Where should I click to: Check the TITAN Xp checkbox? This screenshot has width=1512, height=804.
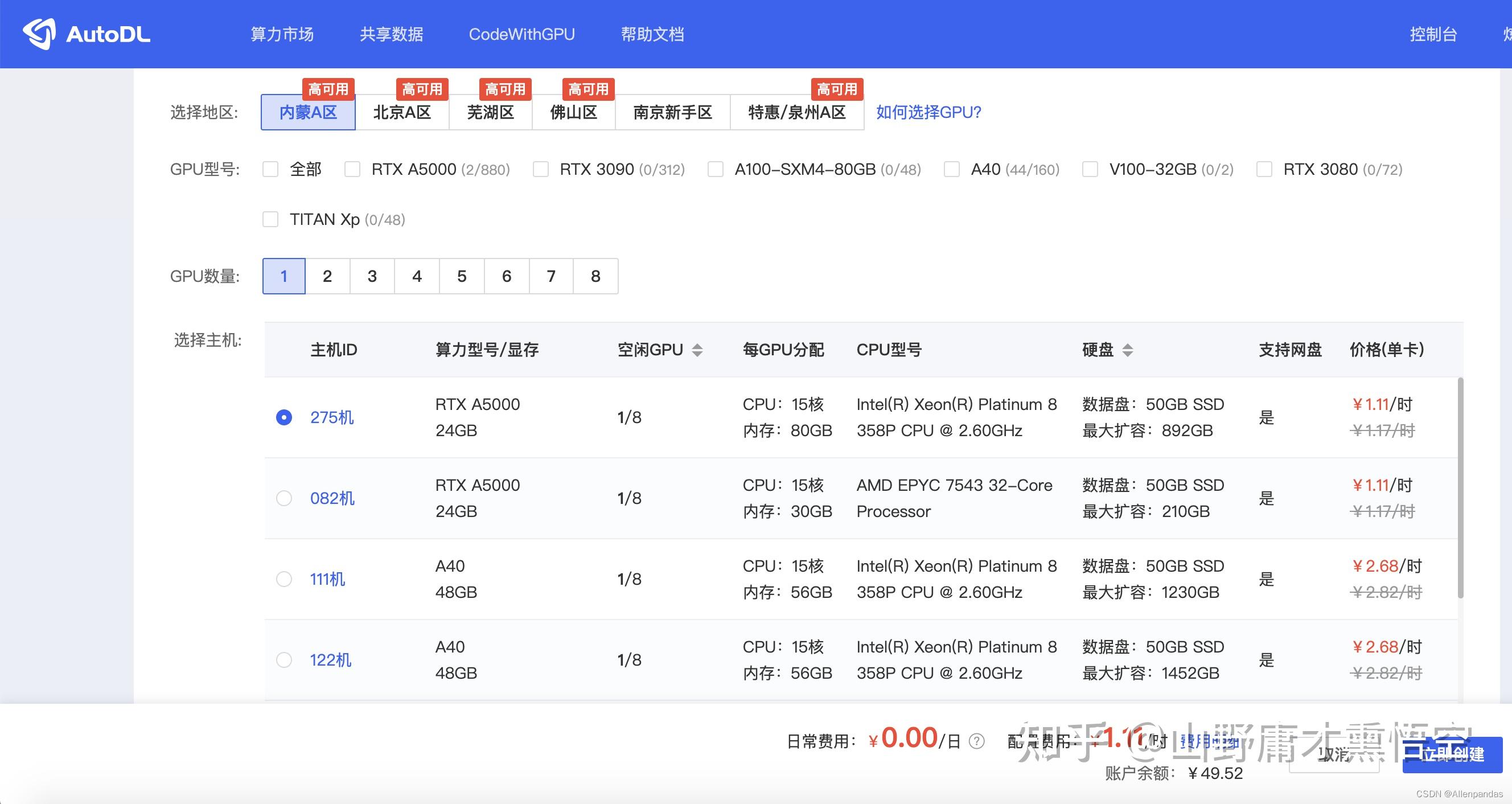point(270,219)
